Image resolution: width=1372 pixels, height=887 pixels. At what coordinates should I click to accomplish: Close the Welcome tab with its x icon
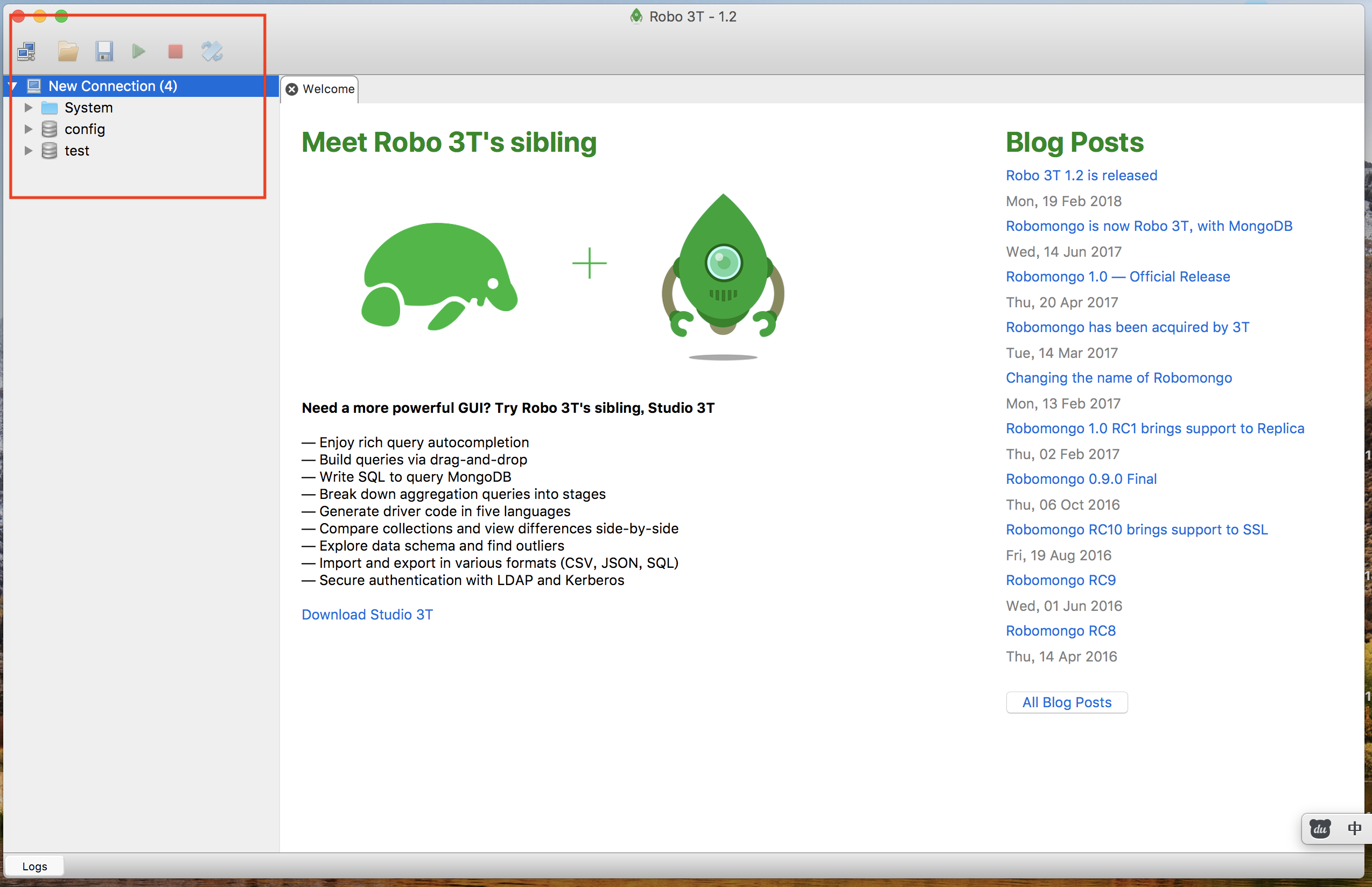[x=292, y=89]
